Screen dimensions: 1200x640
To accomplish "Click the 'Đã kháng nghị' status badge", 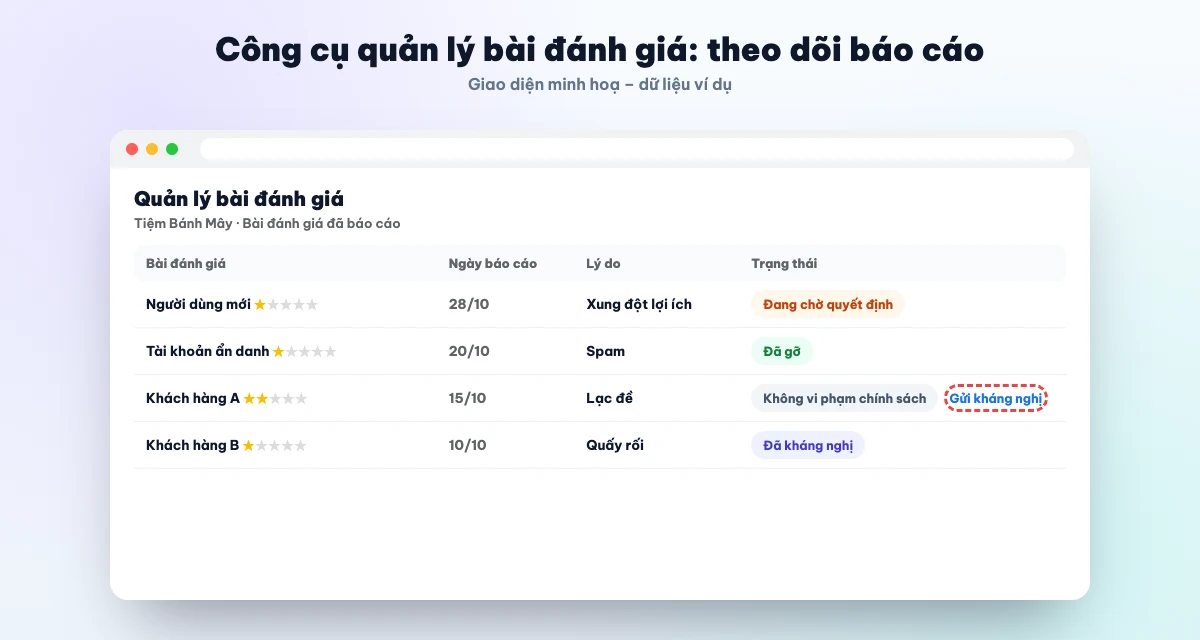I will point(807,445).
